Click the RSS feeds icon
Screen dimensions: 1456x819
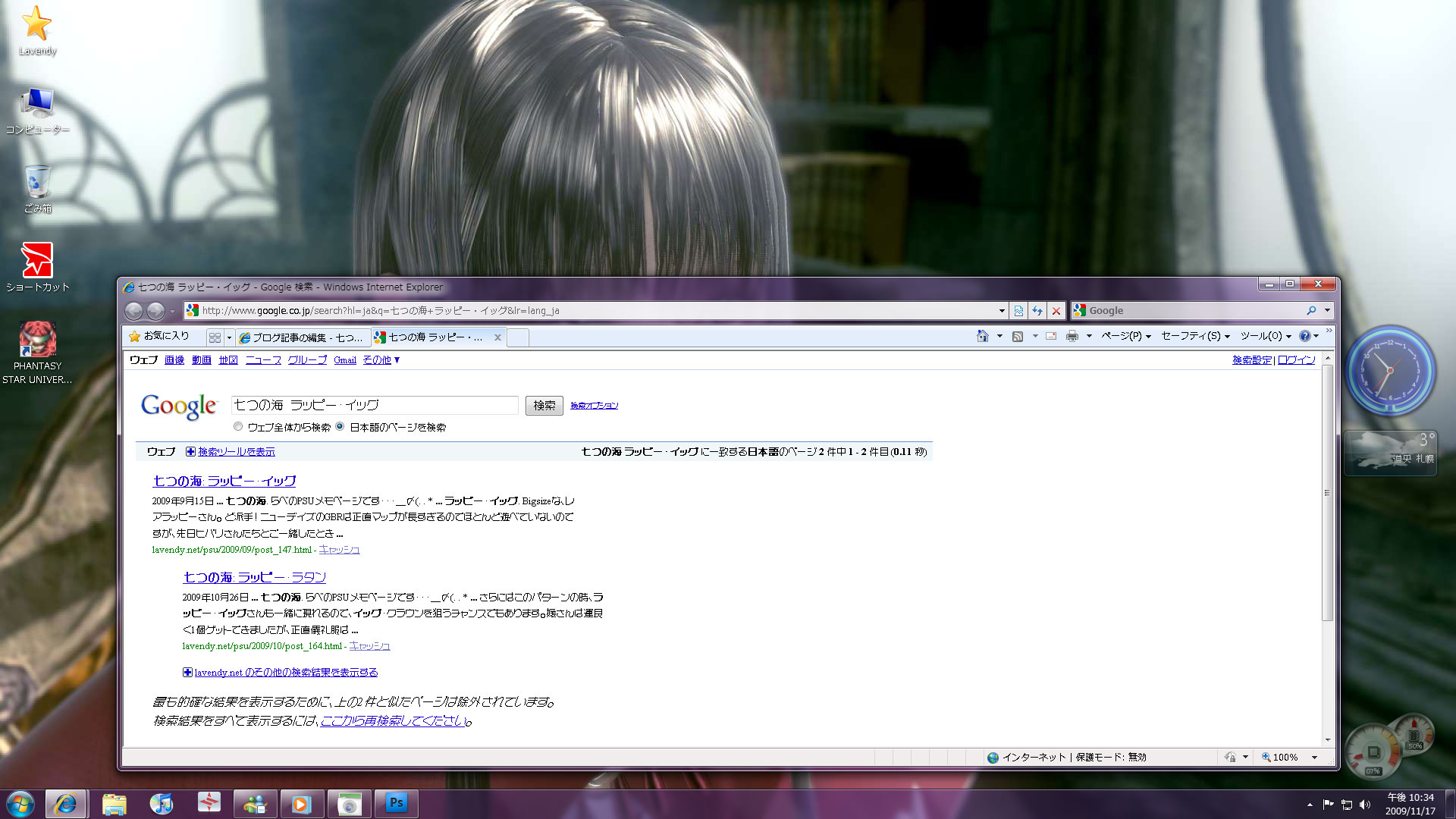click(x=1018, y=336)
